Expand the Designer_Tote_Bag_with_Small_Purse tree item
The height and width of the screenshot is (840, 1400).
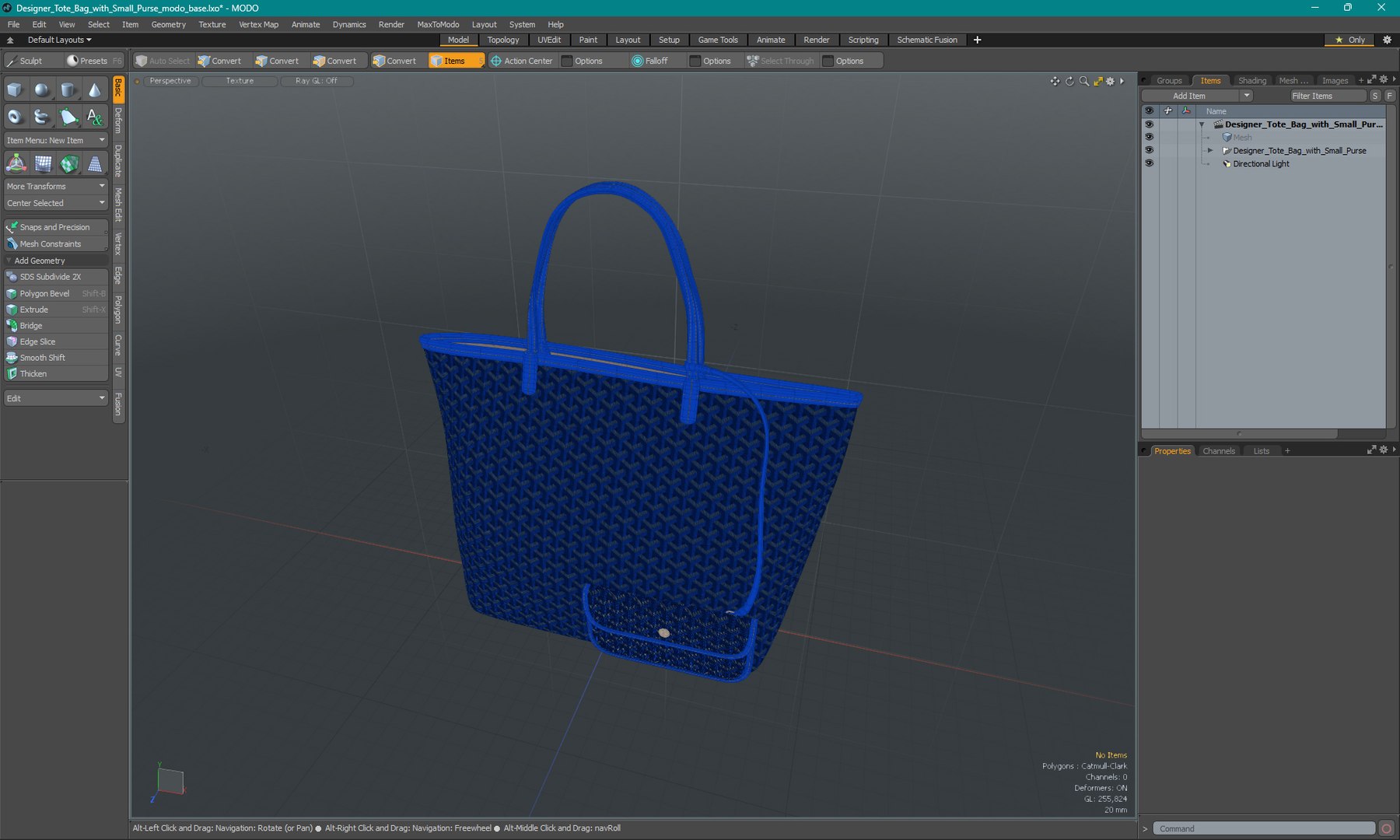[x=1209, y=150]
